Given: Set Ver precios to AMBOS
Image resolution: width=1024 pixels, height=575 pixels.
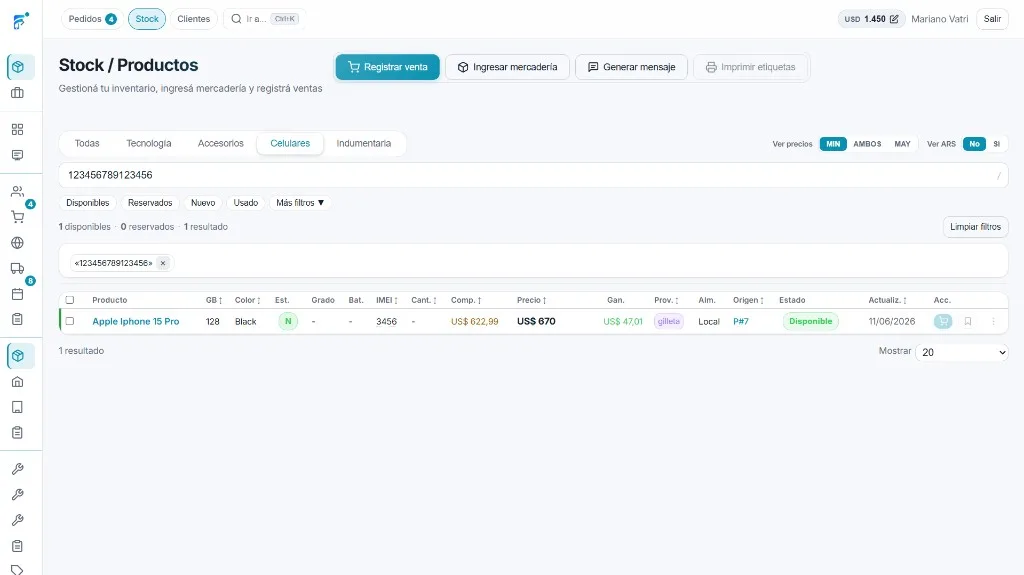Looking at the screenshot, I should [x=867, y=144].
